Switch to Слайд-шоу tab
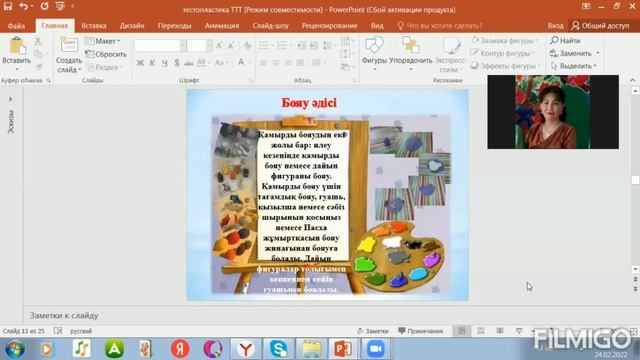The image size is (640, 360). pyautogui.click(x=270, y=26)
